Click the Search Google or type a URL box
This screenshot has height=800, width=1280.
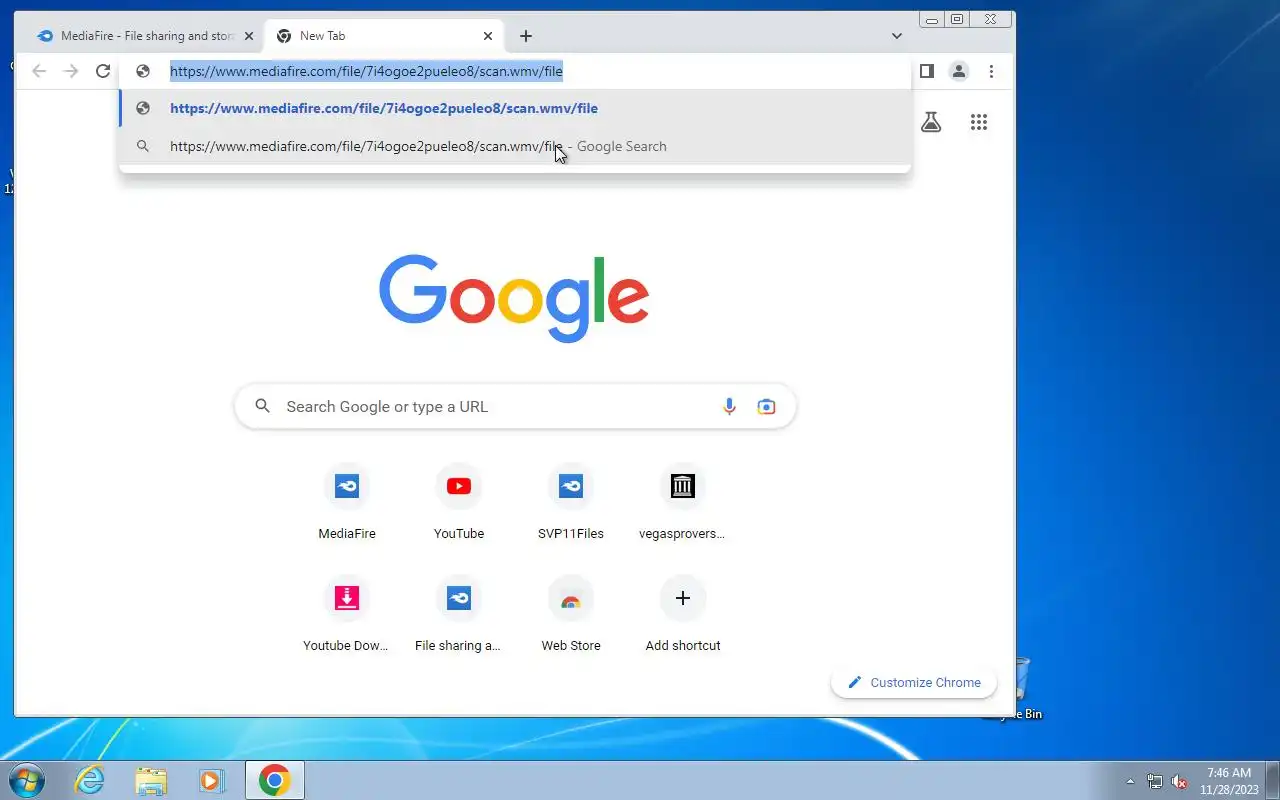point(515,406)
